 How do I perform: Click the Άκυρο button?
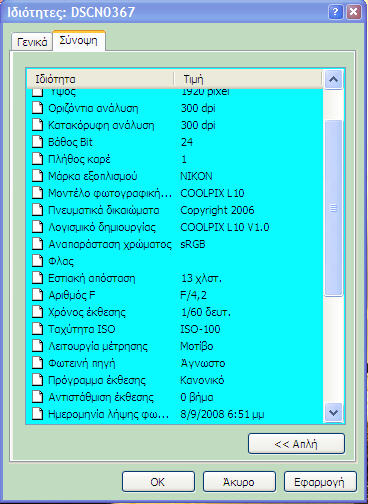click(x=239, y=482)
